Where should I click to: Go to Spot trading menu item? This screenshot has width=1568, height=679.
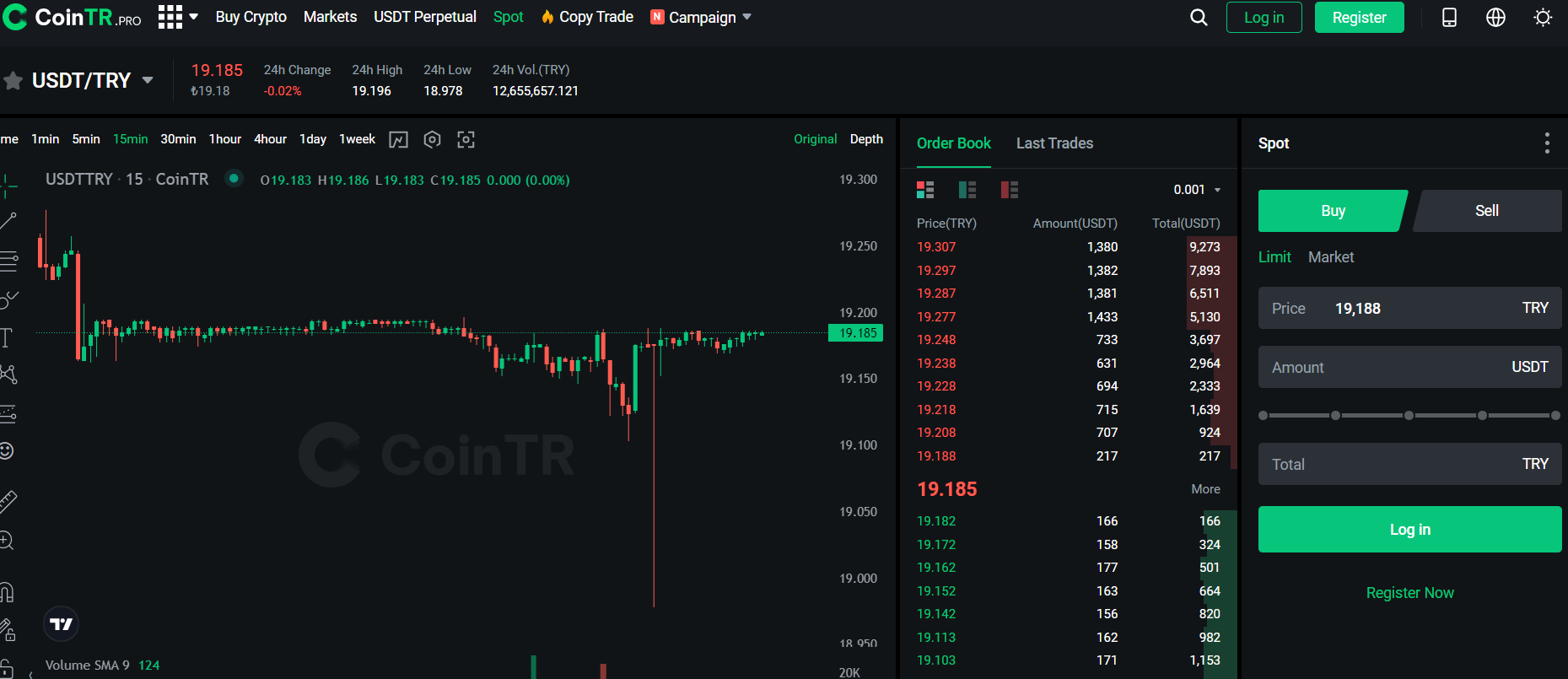point(508,17)
